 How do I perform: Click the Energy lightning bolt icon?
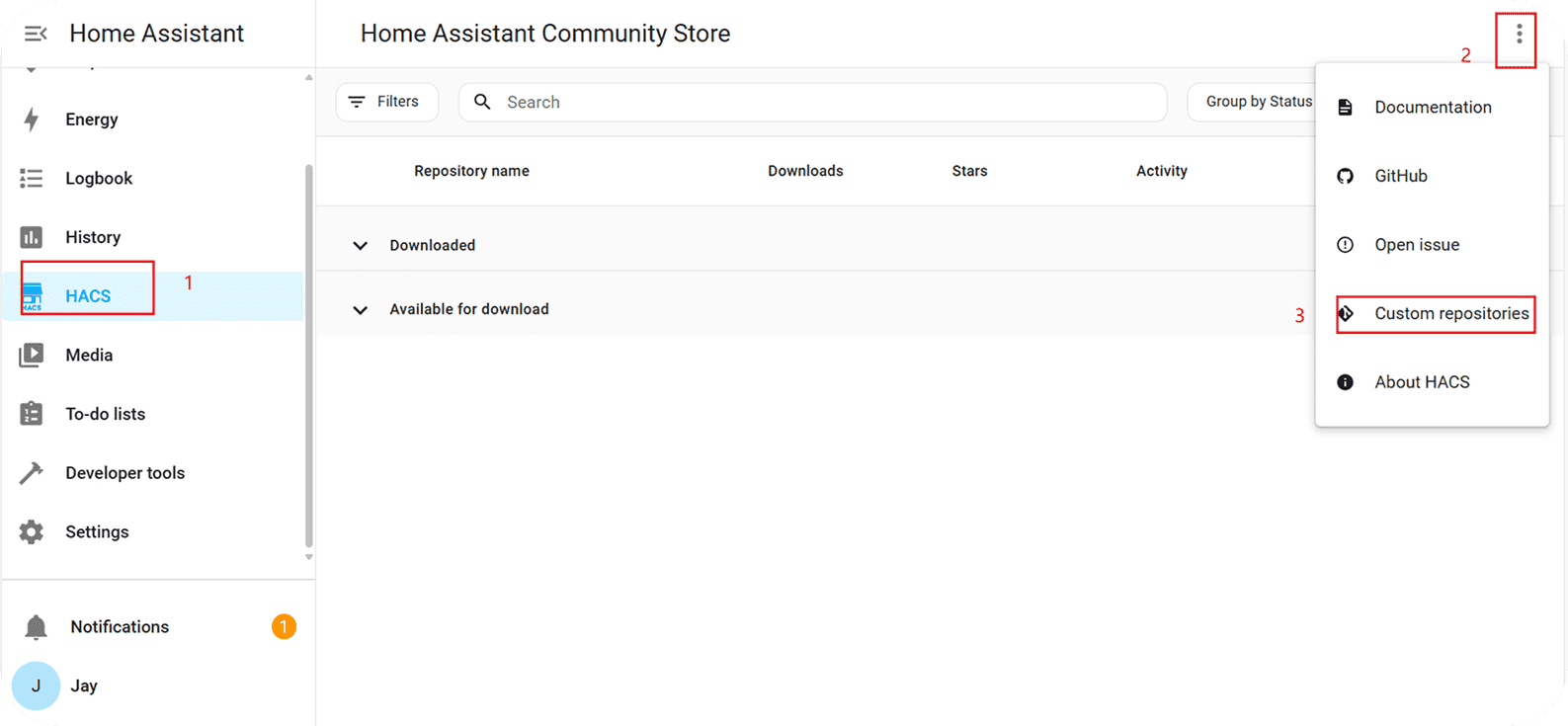(32, 120)
